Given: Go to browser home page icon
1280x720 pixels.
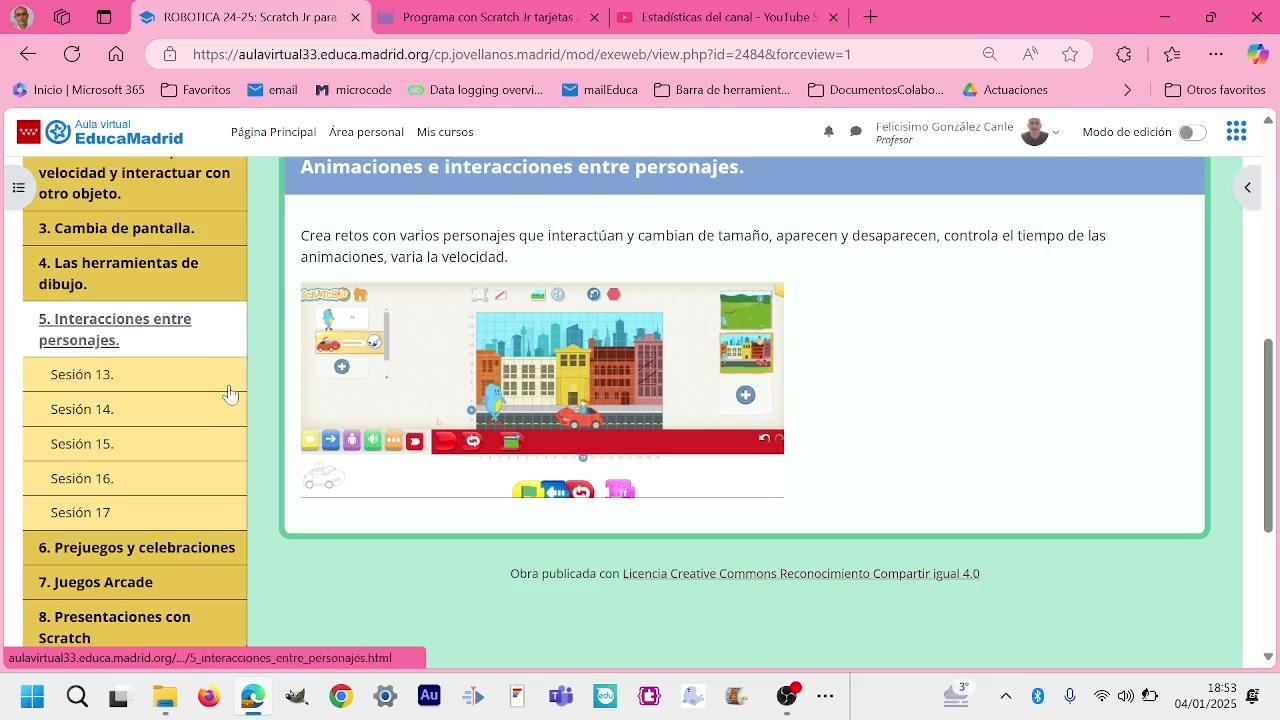Looking at the screenshot, I should click(116, 55).
